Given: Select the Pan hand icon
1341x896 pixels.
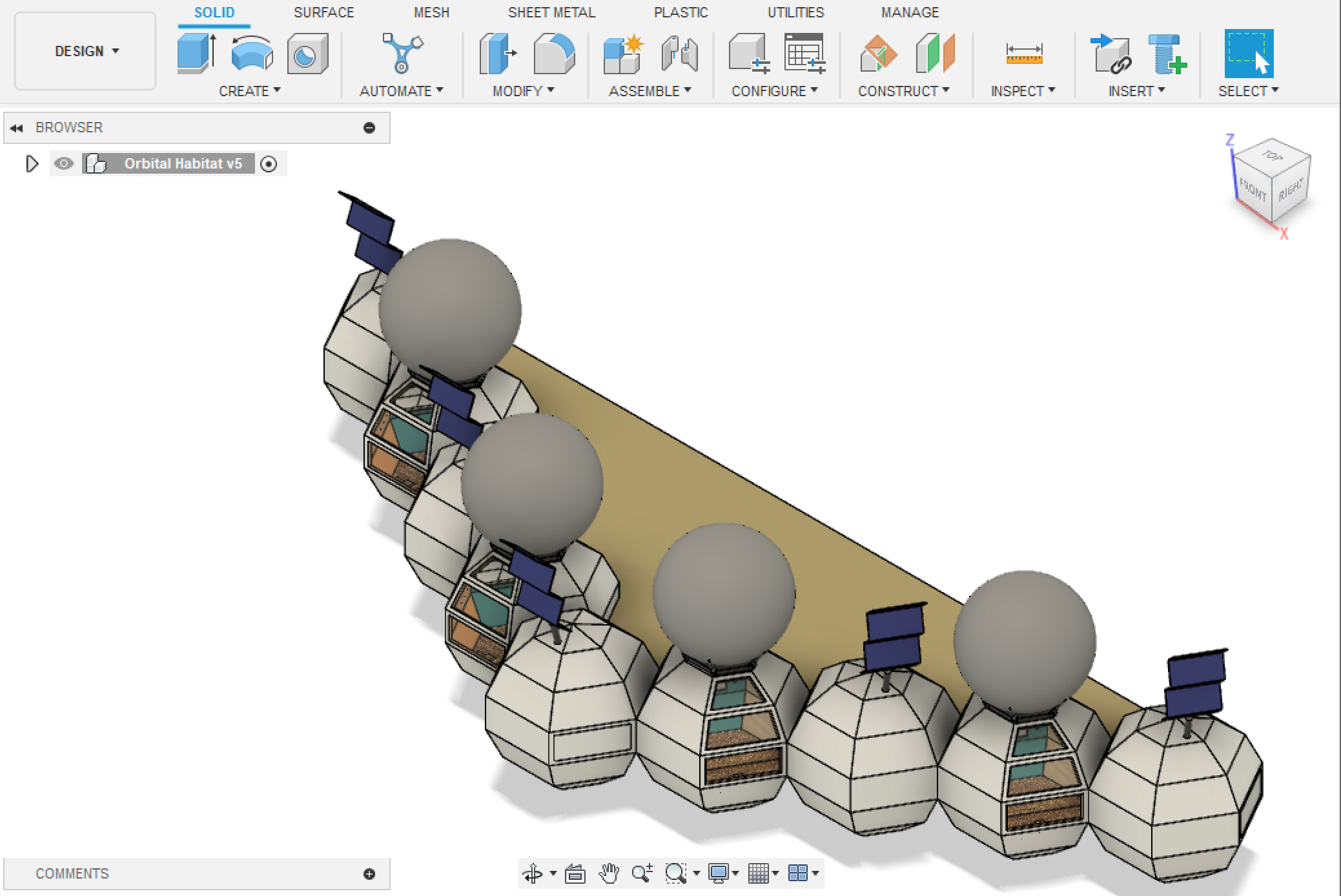Looking at the screenshot, I should pos(608,873).
